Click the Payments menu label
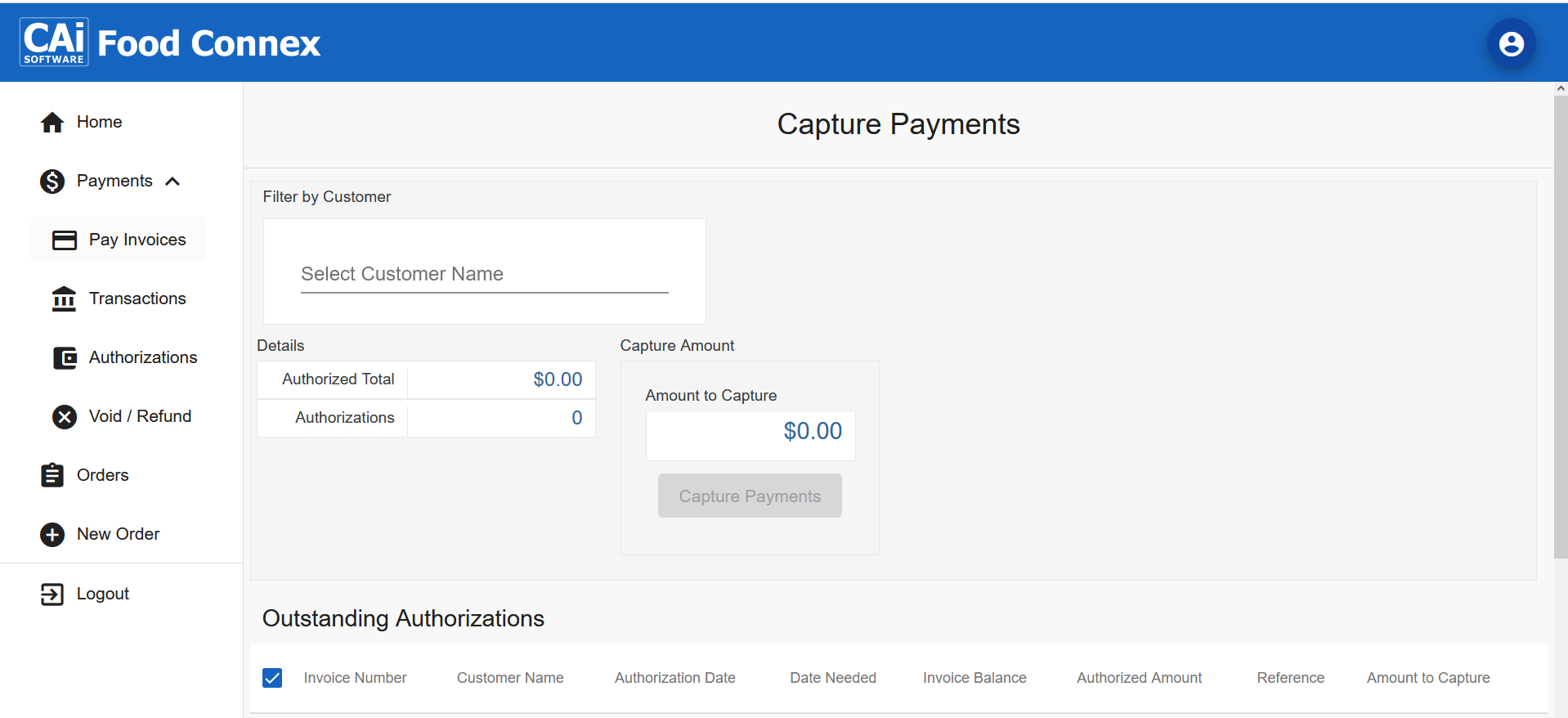1568x718 pixels. pos(114,181)
